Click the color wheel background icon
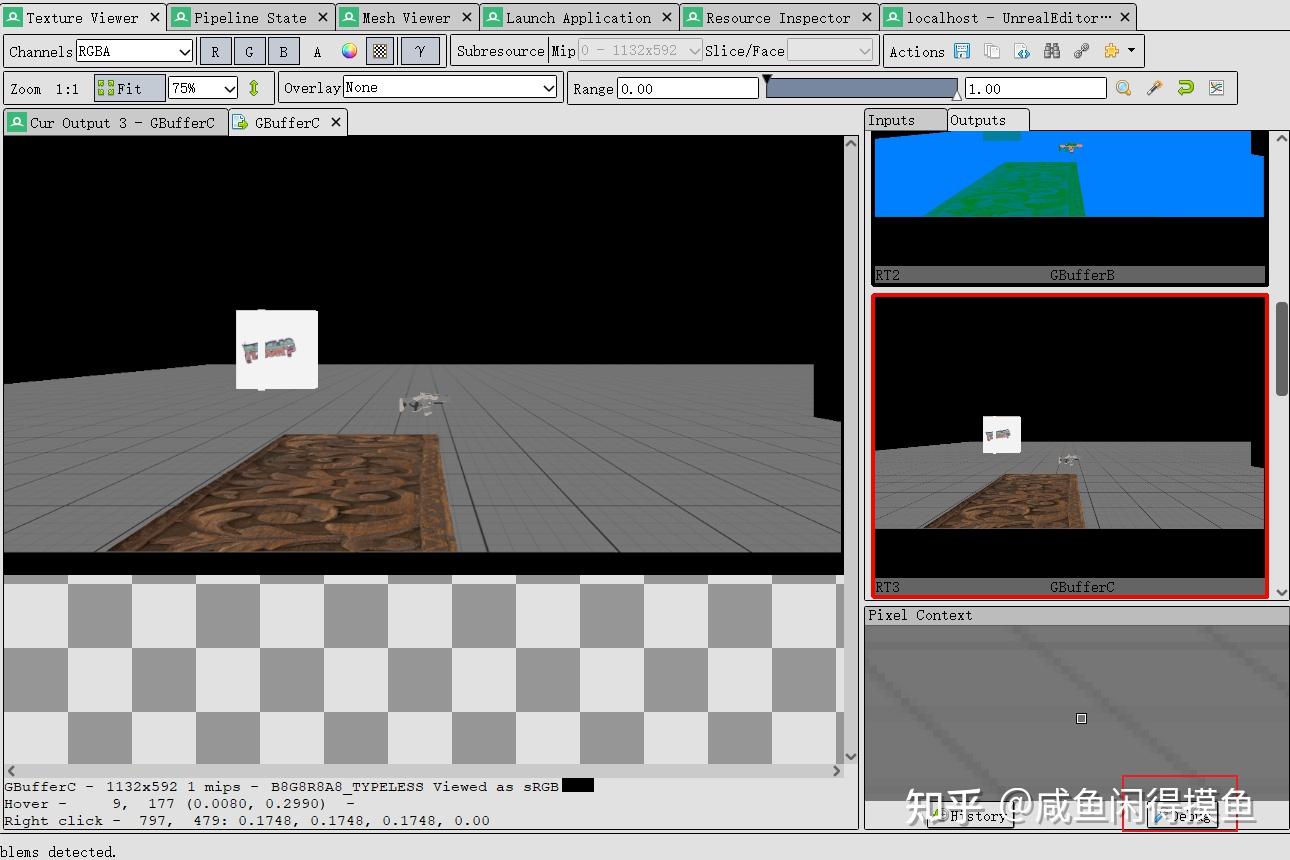 click(349, 51)
